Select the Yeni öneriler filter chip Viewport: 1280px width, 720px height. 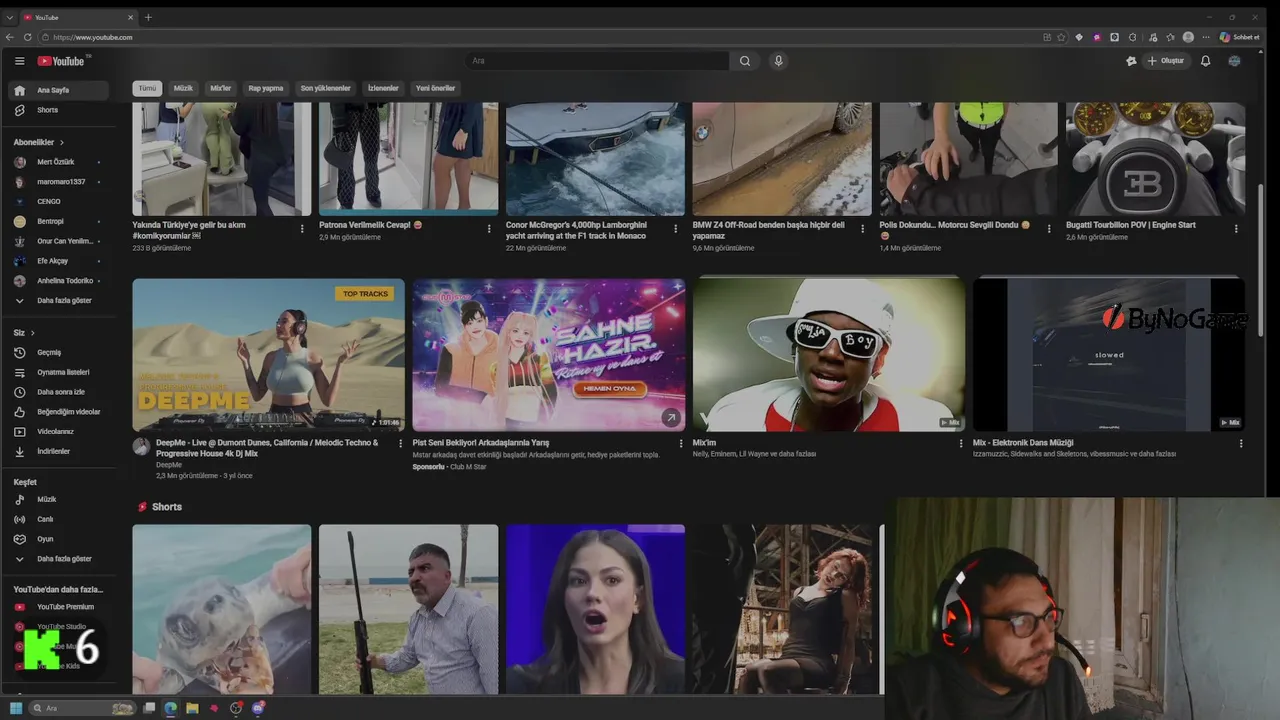click(x=435, y=88)
